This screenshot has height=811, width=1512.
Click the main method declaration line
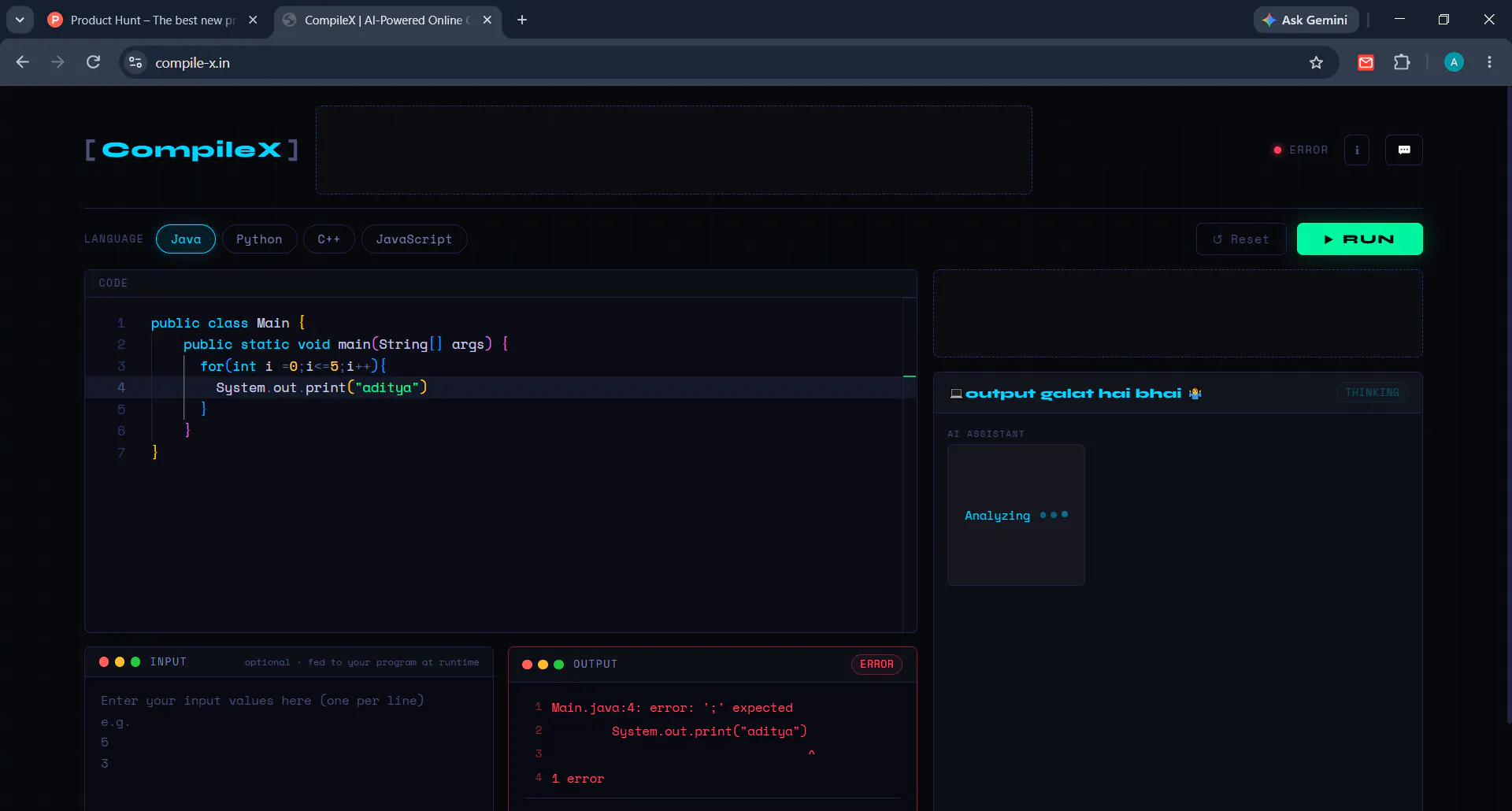tap(346, 344)
